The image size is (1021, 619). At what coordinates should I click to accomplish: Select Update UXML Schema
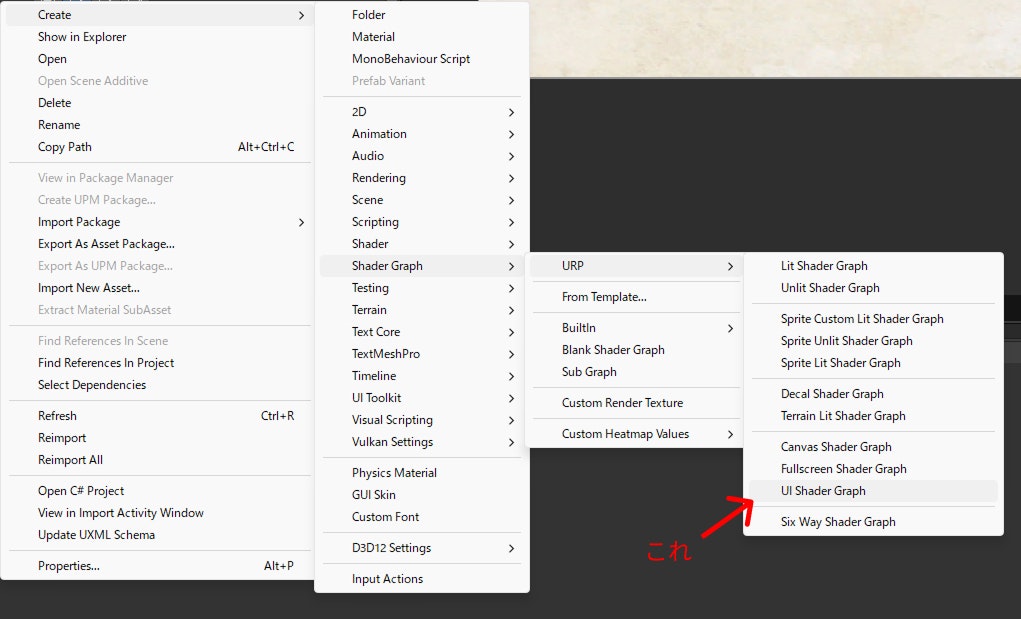coord(158,535)
